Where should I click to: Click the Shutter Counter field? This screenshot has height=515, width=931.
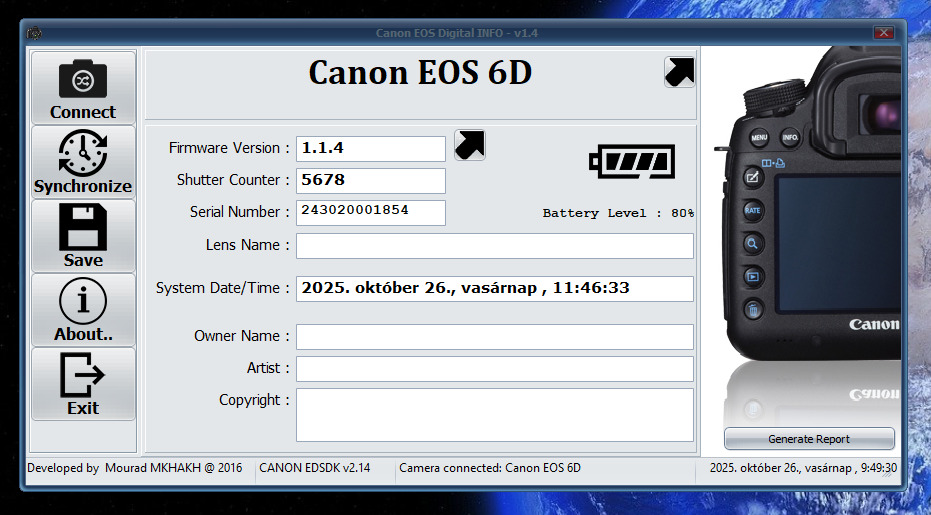coord(371,181)
